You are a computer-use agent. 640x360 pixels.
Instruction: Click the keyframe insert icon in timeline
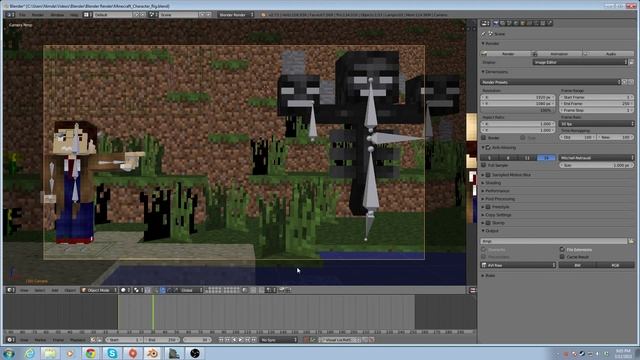(365, 340)
